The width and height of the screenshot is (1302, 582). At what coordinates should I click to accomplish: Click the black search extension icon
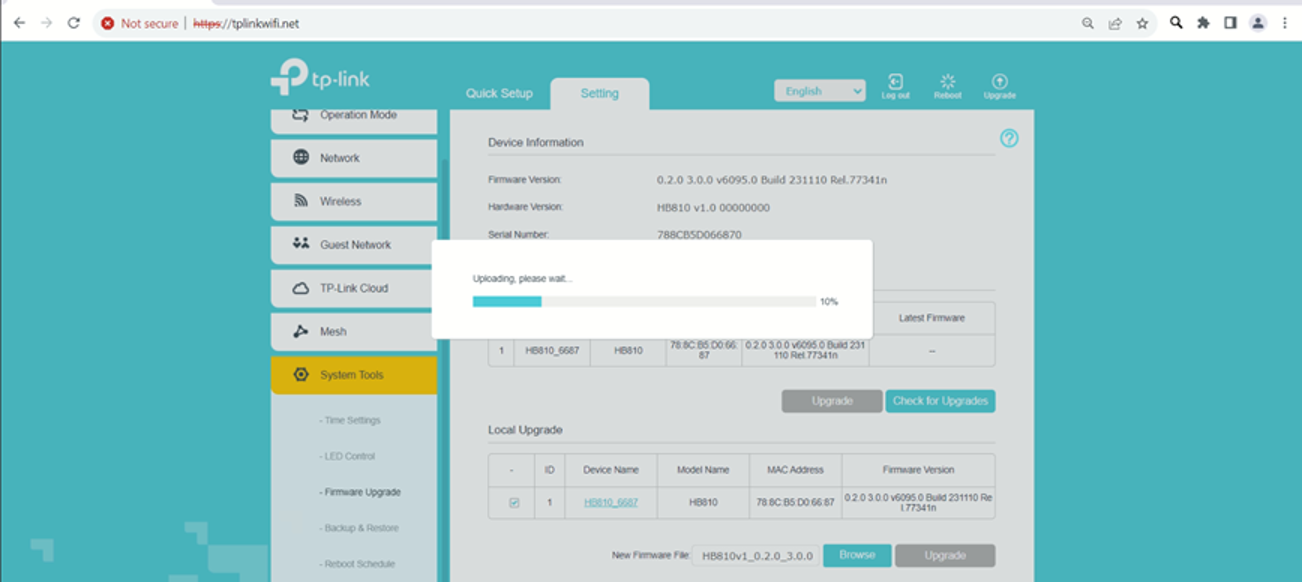click(1176, 22)
